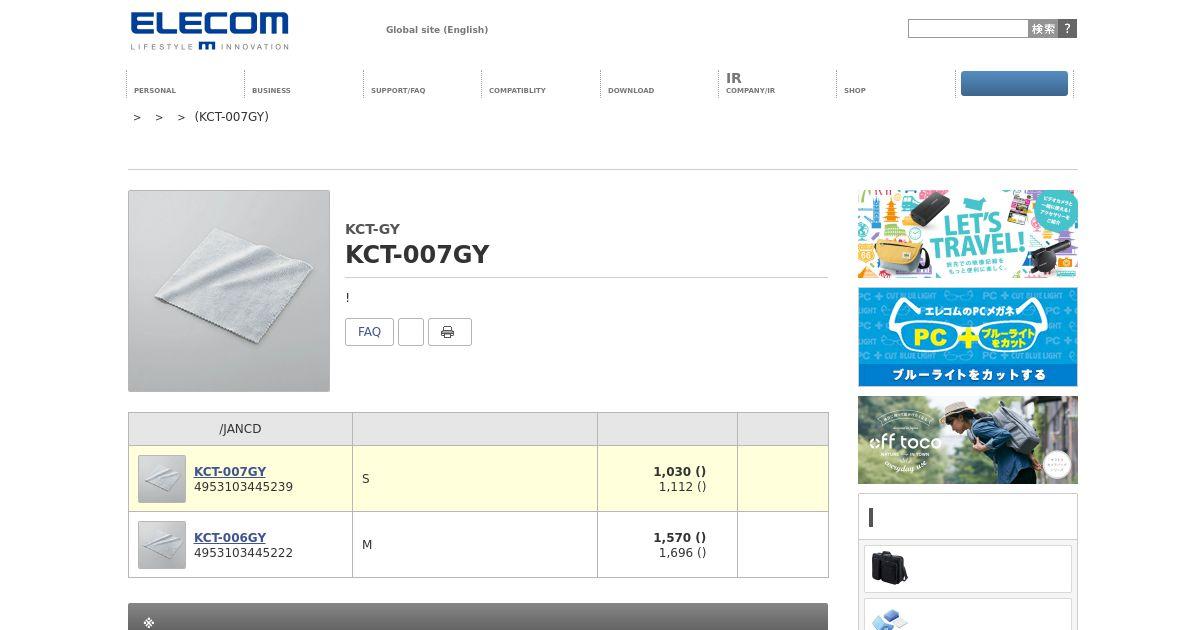Click the blue blocks category icon

pyautogui.click(x=889, y=619)
